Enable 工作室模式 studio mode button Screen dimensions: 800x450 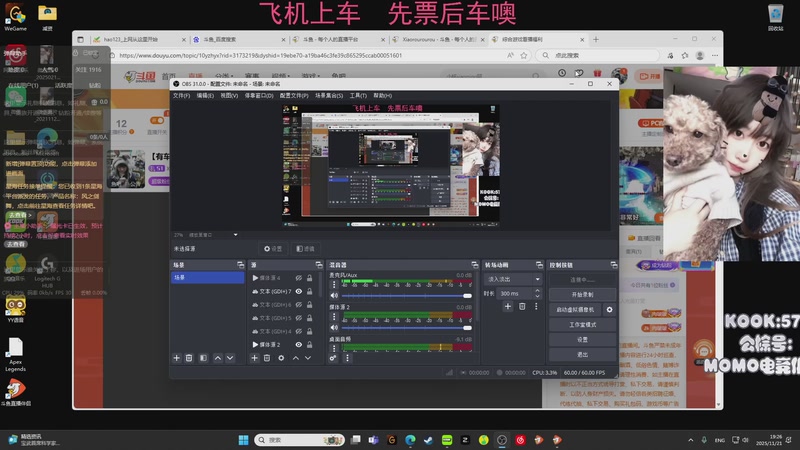[x=582, y=324]
